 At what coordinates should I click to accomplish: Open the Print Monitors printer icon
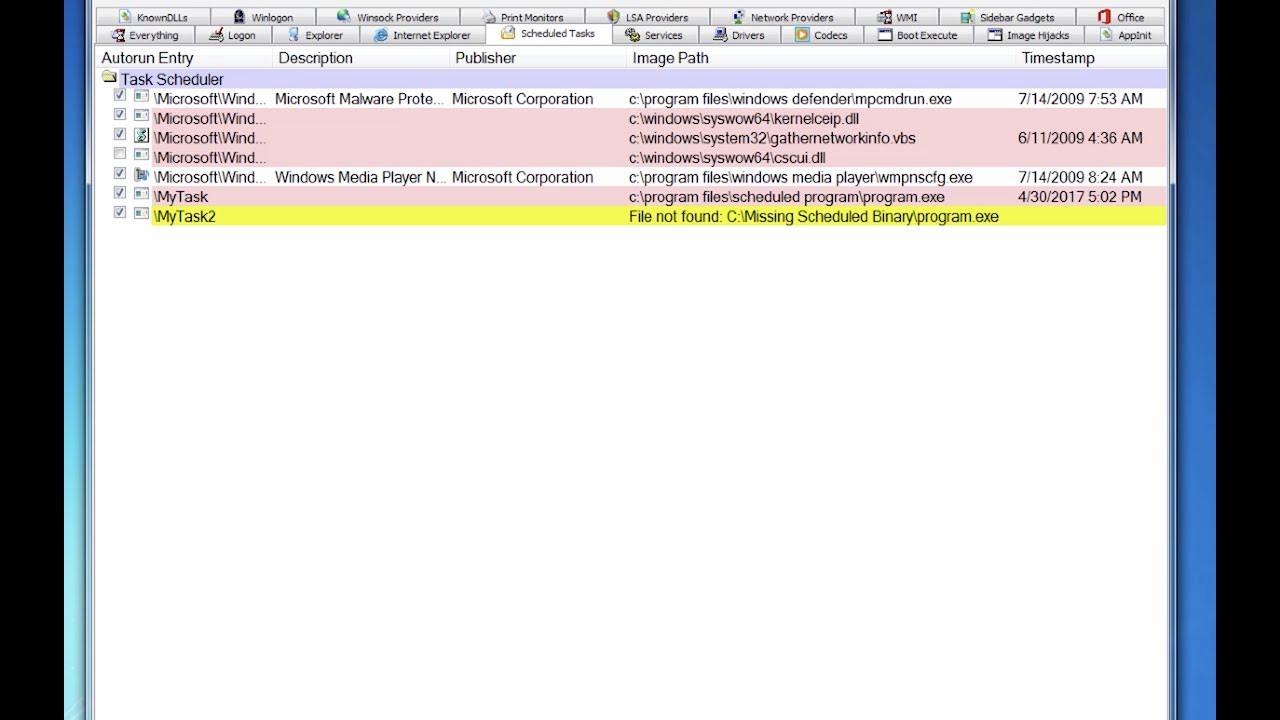click(x=489, y=17)
